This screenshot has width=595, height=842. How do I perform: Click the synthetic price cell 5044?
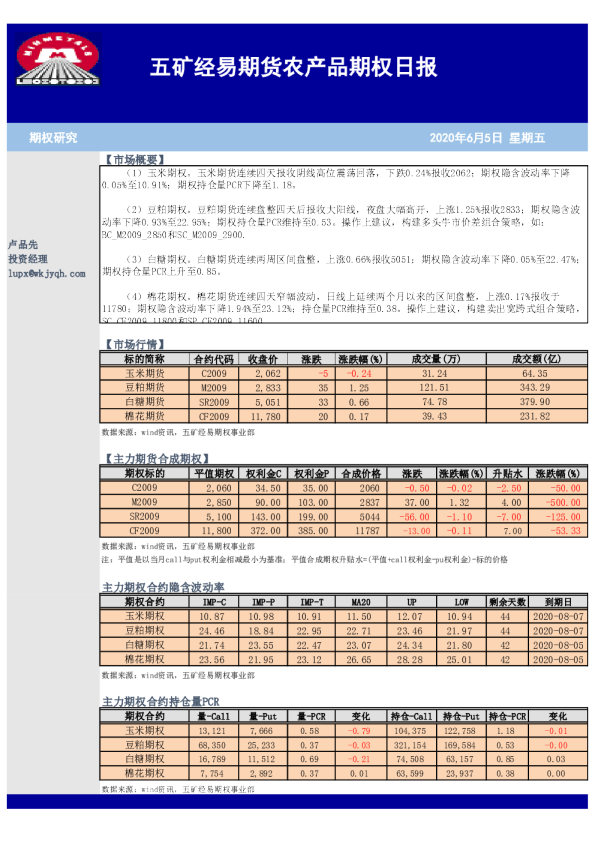(x=361, y=516)
